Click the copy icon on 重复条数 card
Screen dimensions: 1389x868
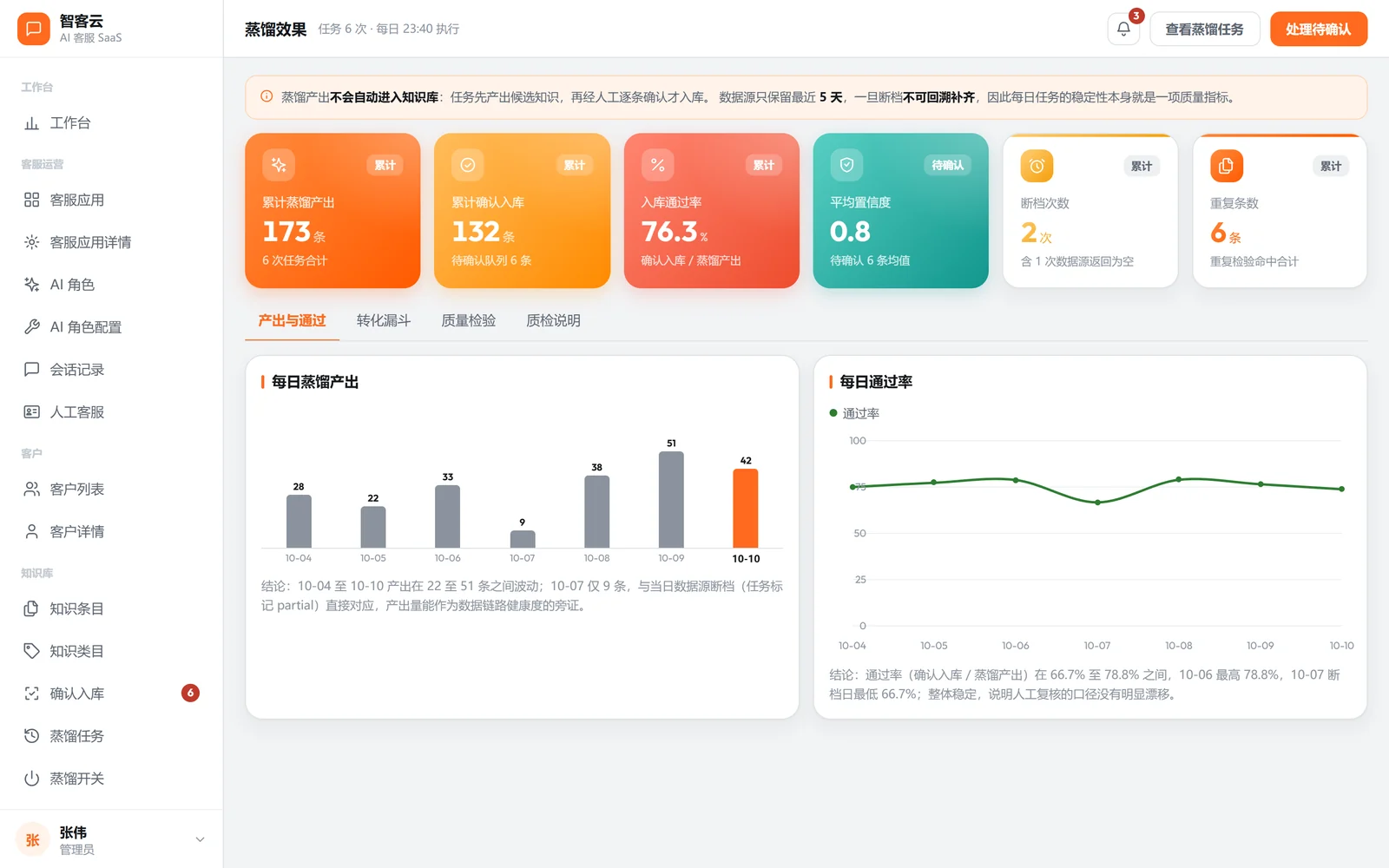pos(1227,166)
